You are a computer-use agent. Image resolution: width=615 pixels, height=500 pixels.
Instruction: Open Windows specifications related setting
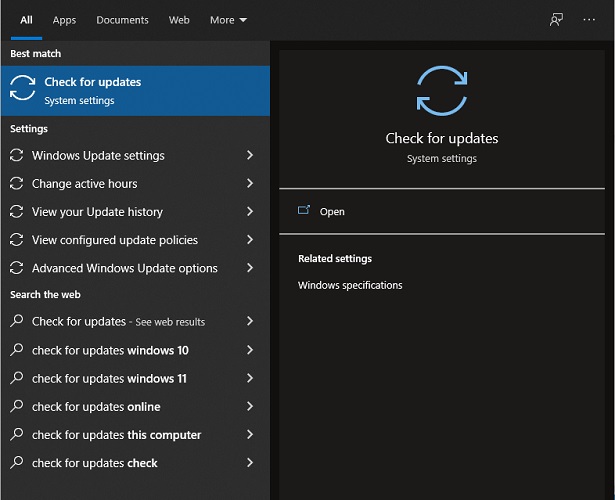[x=350, y=285]
